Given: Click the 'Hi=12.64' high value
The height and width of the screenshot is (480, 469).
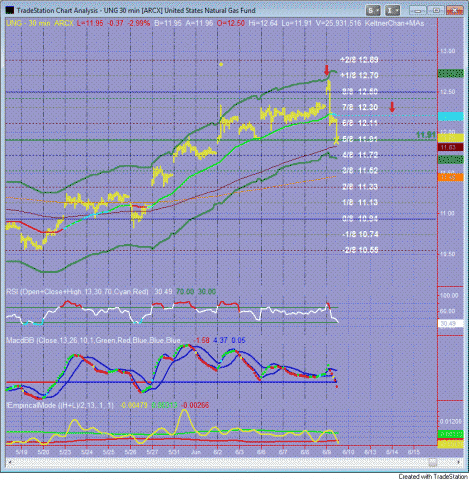Looking at the screenshot, I should (x=263, y=23).
